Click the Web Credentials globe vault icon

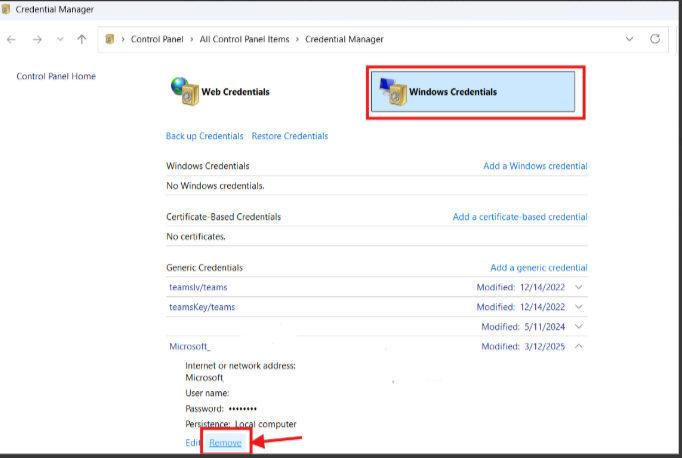[x=185, y=91]
